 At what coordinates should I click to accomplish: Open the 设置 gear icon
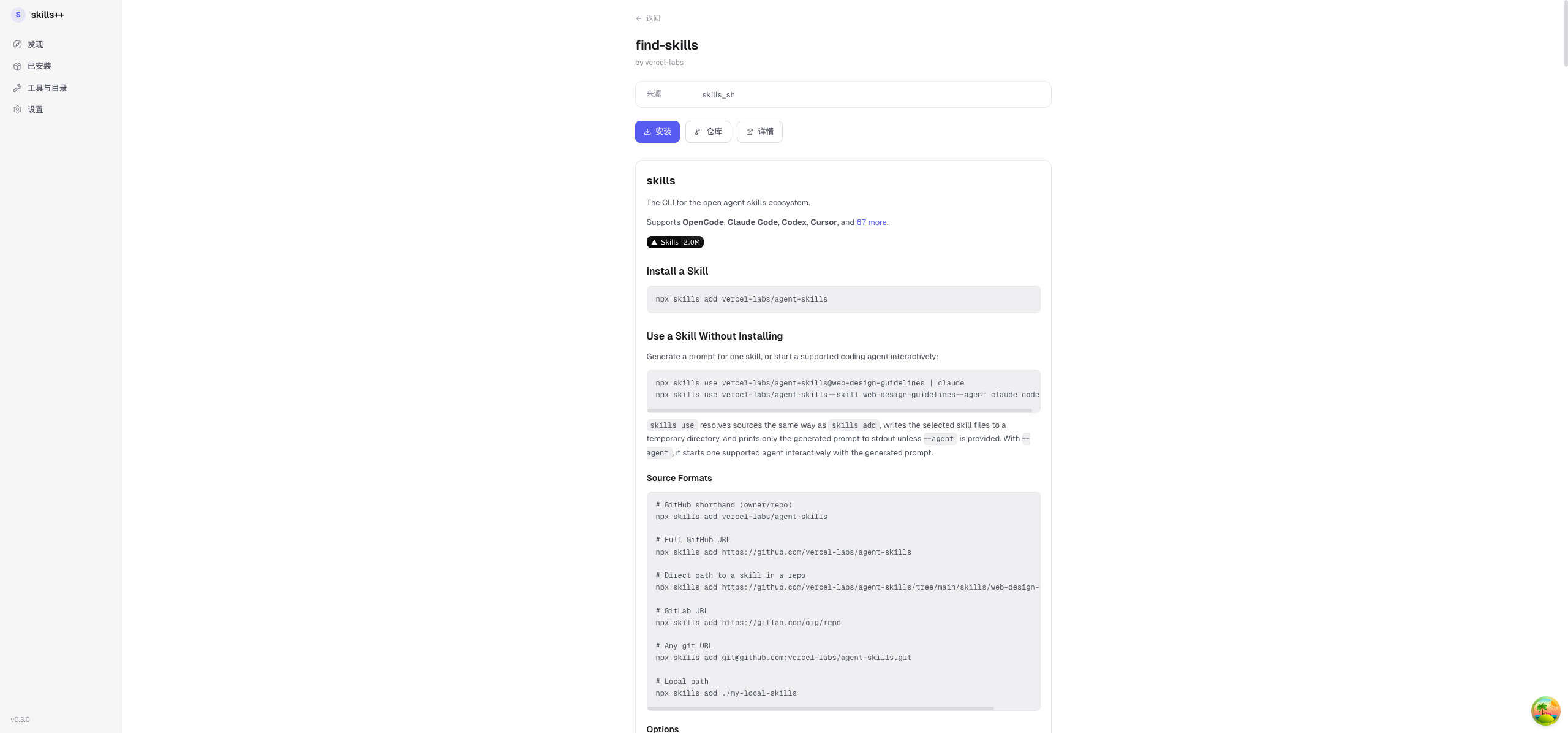coord(18,110)
